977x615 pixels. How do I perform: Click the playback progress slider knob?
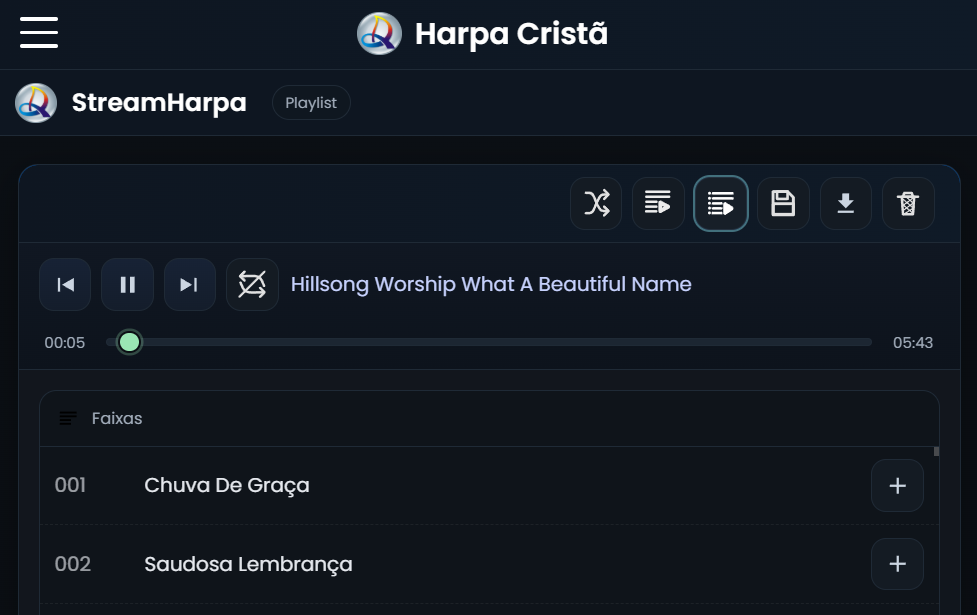pos(129,343)
